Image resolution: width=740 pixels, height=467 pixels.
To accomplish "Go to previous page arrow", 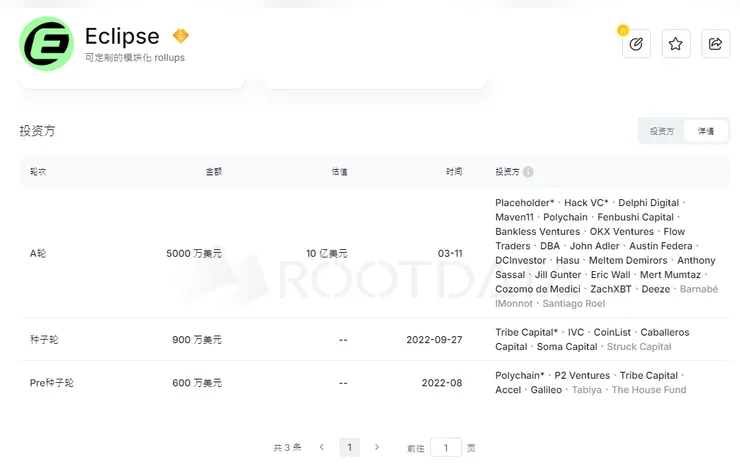I will click(x=322, y=447).
